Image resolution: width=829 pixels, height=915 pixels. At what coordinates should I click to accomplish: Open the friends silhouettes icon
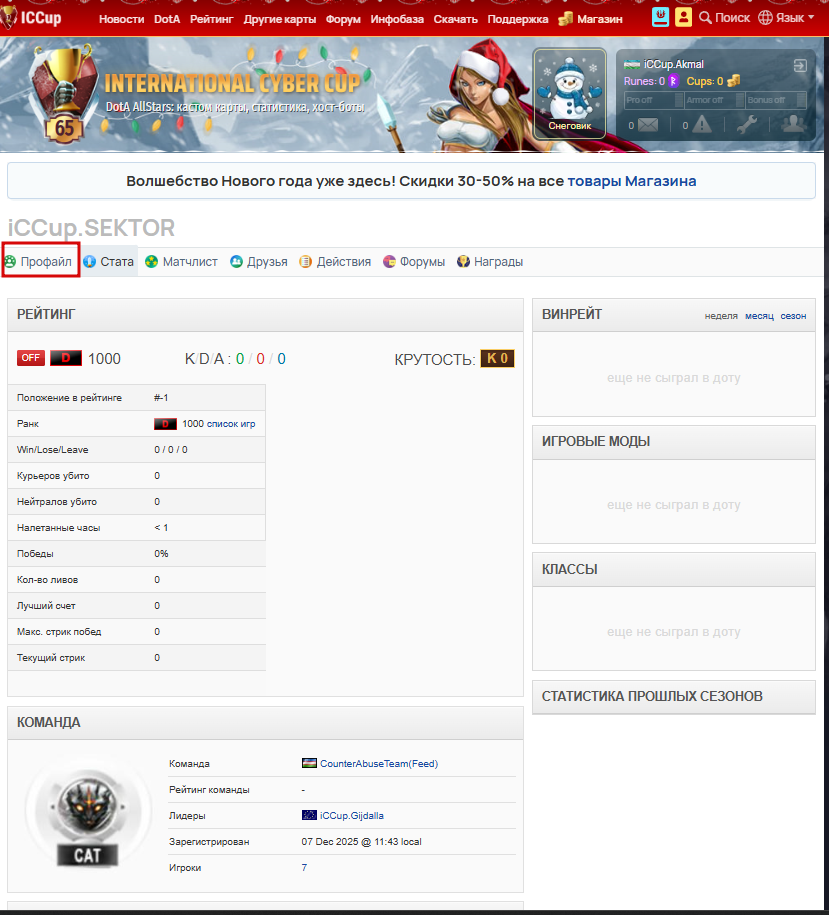click(x=793, y=124)
